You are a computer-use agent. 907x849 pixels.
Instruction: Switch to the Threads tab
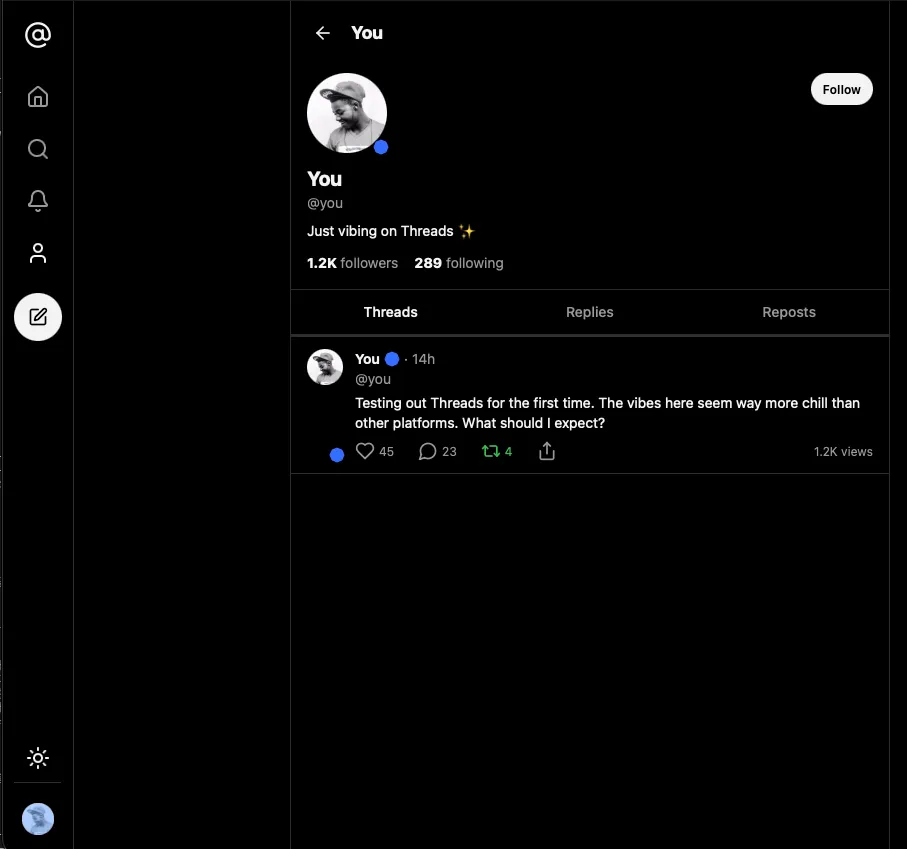[x=390, y=312]
